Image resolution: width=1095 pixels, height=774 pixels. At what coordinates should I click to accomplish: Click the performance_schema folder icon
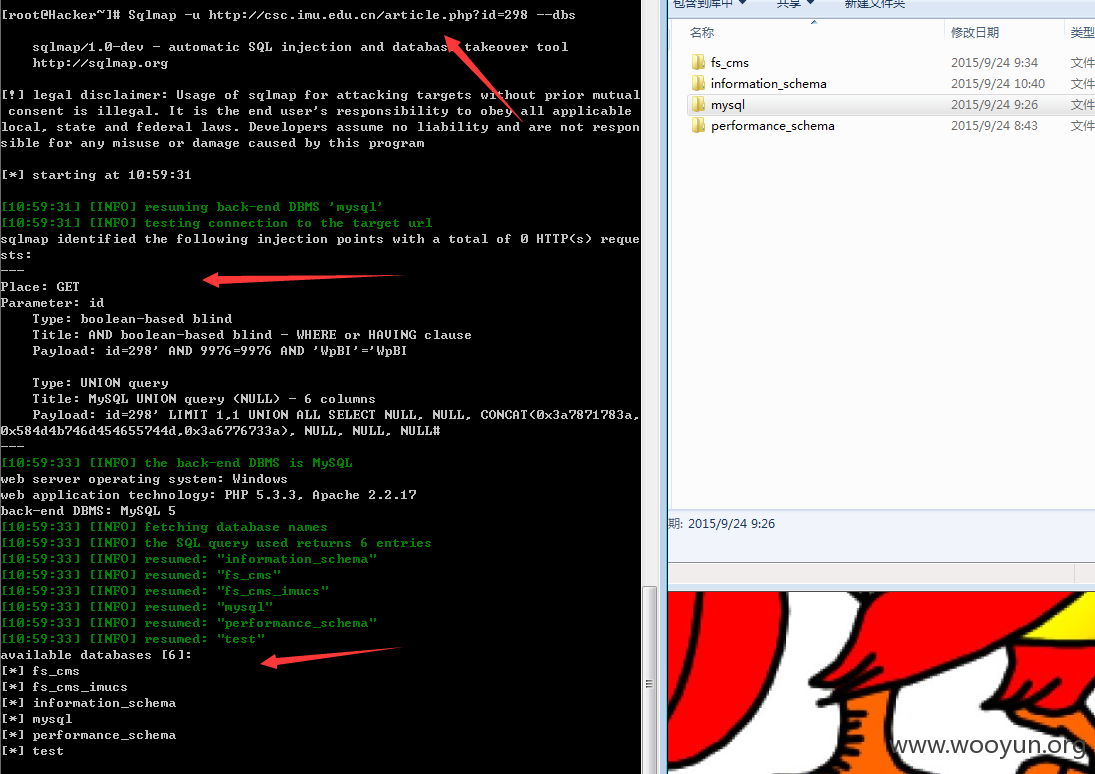(x=698, y=125)
